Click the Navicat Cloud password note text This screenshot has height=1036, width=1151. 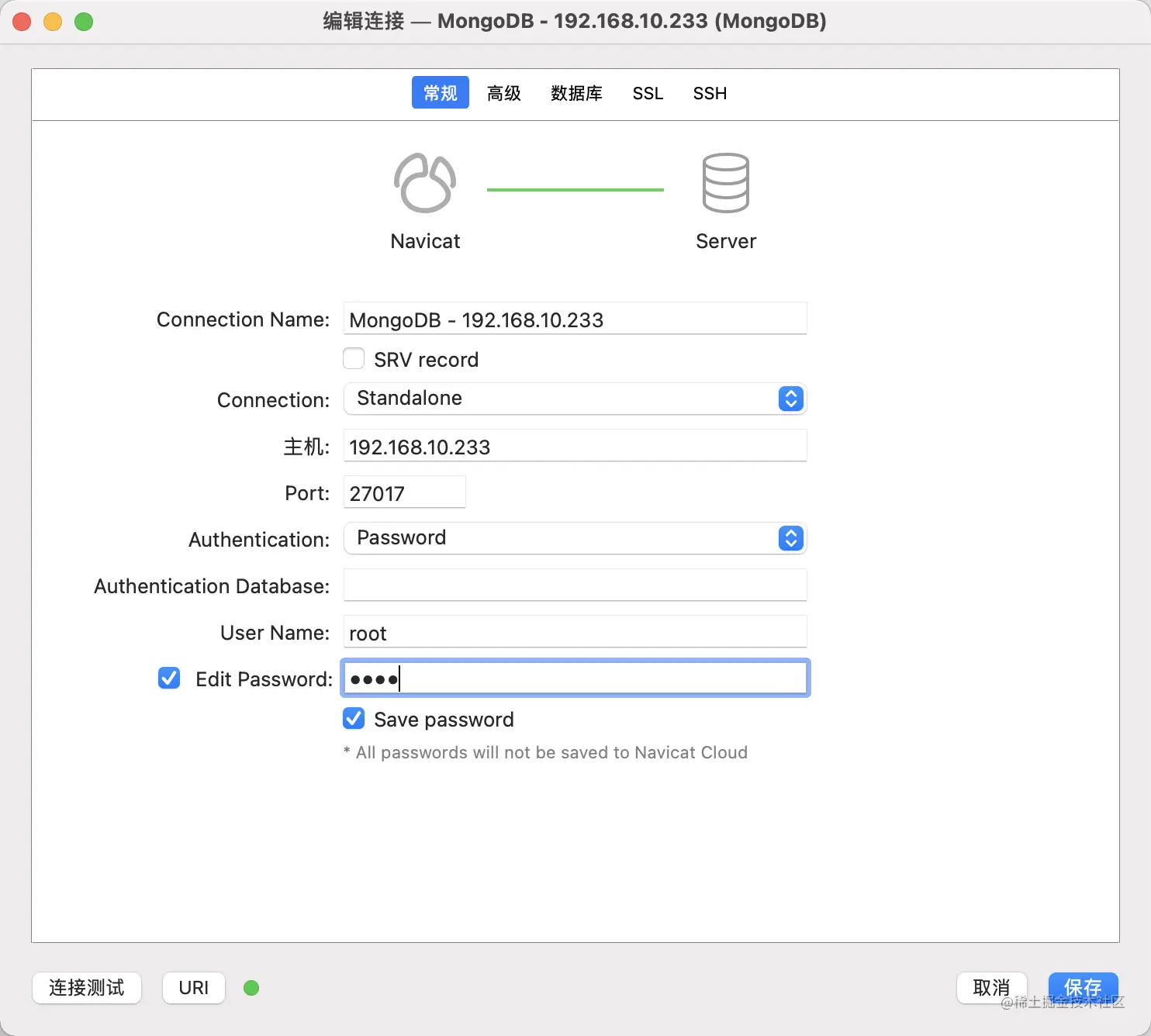pyautogui.click(x=546, y=752)
